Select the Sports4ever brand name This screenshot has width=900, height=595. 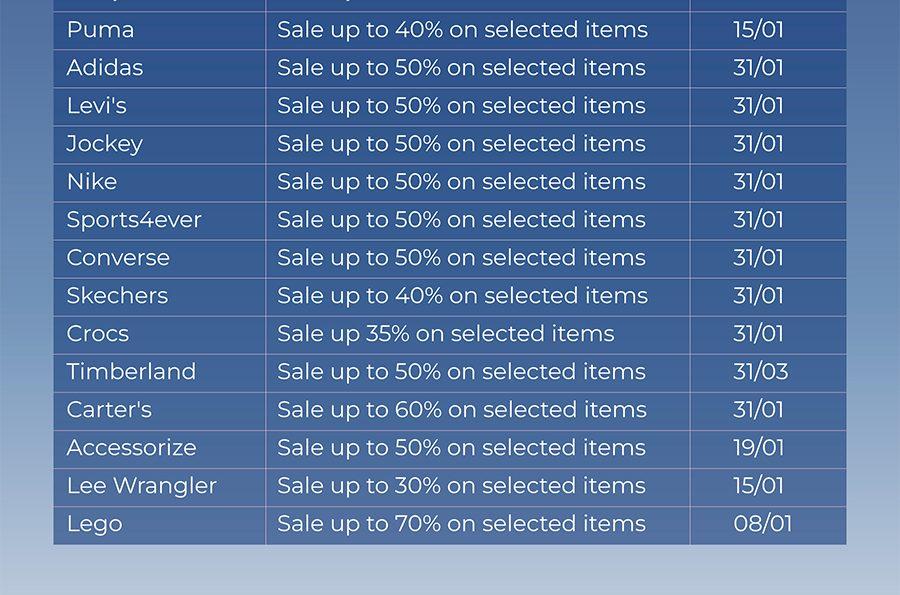tap(134, 220)
